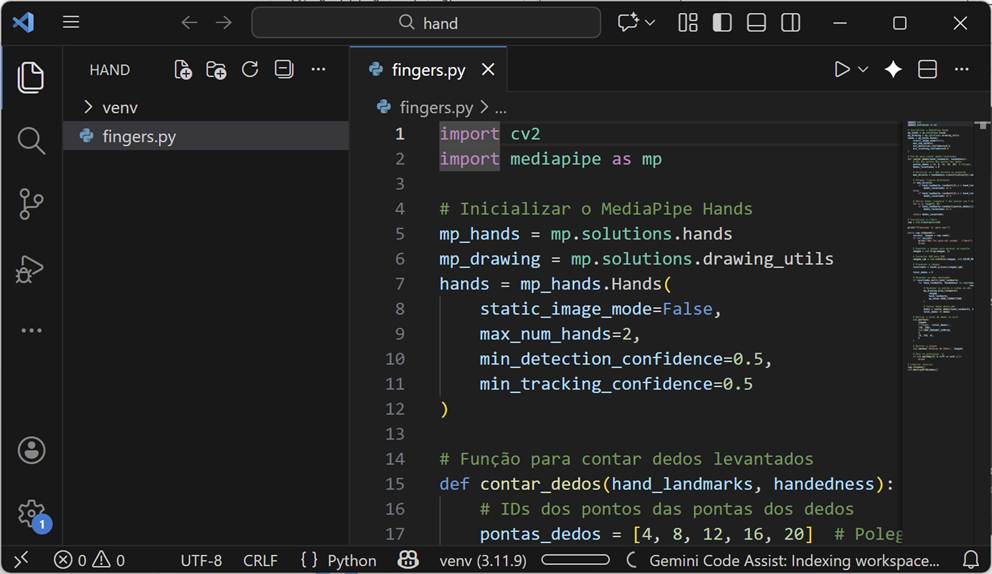Screen dimensions: 992x574
Task: Open the Accounts menu icon
Action: [x=31, y=451]
